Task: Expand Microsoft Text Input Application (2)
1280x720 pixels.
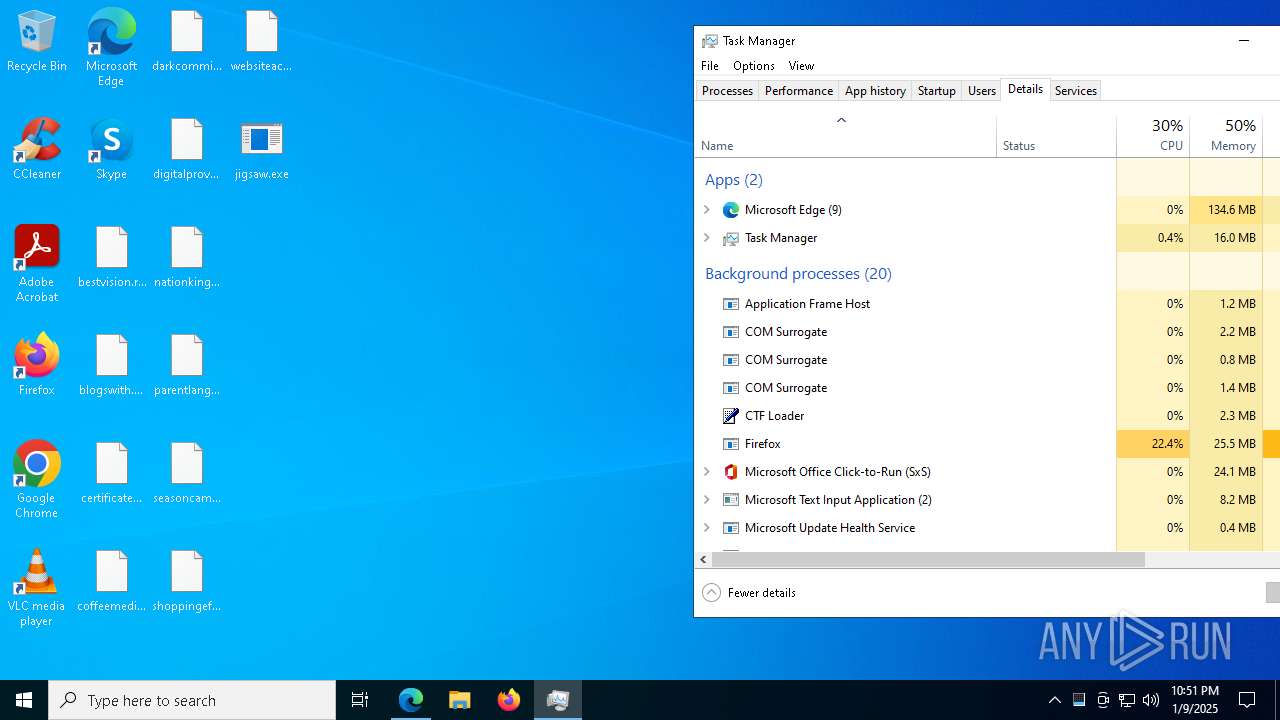Action: click(x=707, y=500)
